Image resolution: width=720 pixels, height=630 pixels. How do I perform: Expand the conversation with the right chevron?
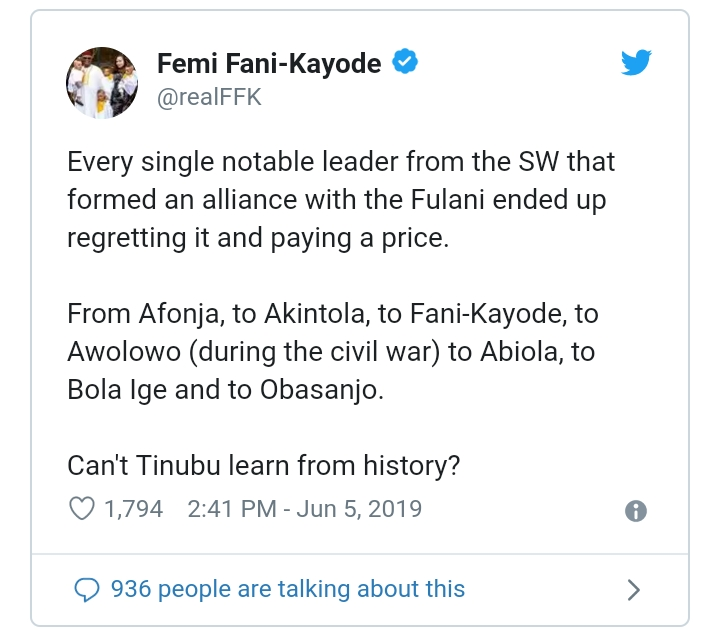click(633, 590)
